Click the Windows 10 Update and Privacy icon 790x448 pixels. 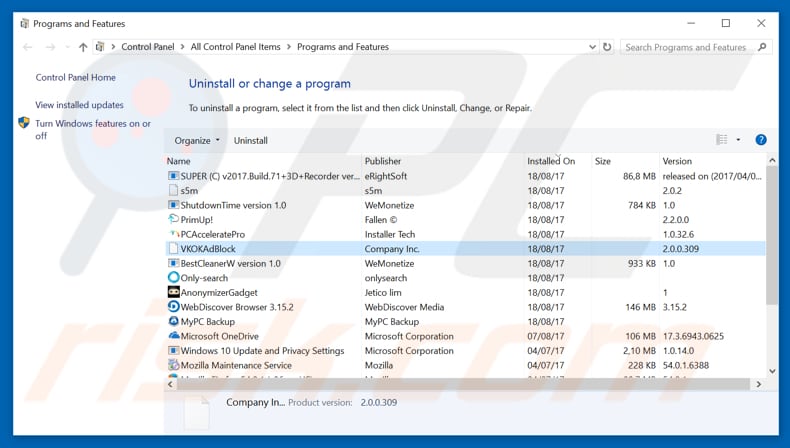point(173,350)
